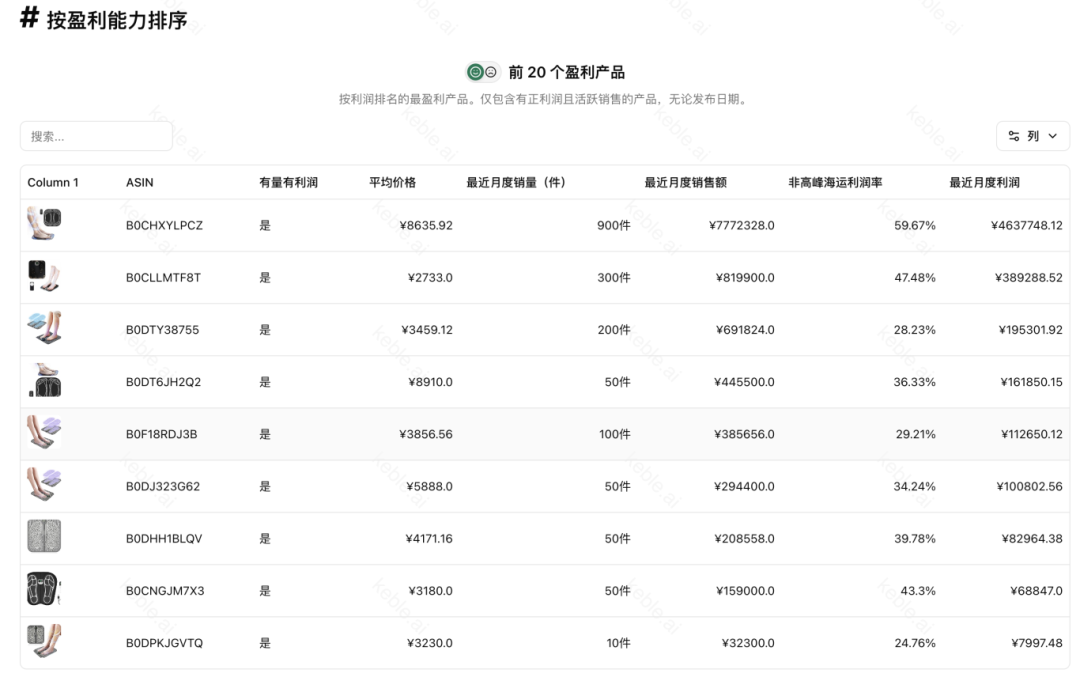The height and width of the screenshot is (677, 1080).
Task: Click the 非高峰海运利润率 column header
Action: coord(834,182)
